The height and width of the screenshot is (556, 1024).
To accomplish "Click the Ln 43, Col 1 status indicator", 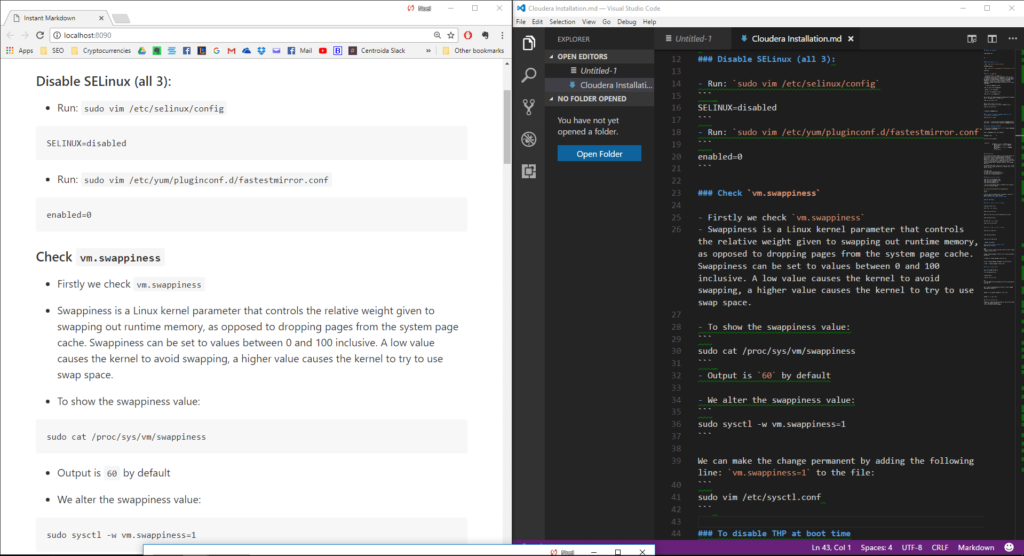I will pyautogui.click(x=831, y=548).
